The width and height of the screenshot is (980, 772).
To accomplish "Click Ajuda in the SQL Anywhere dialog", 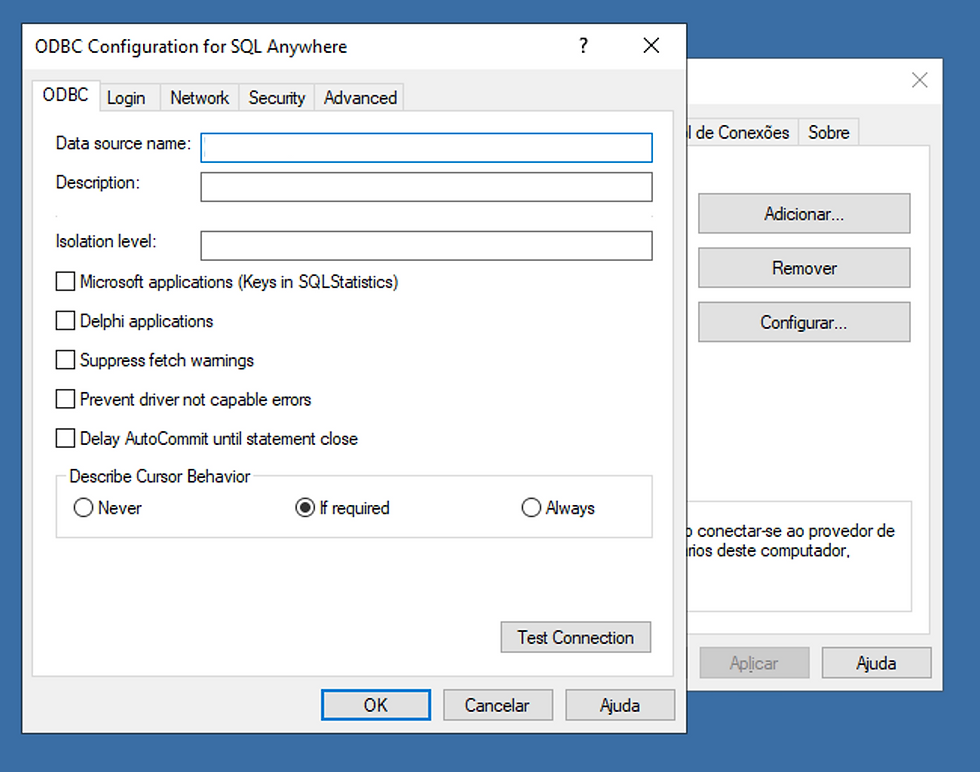I will point(620,705).
